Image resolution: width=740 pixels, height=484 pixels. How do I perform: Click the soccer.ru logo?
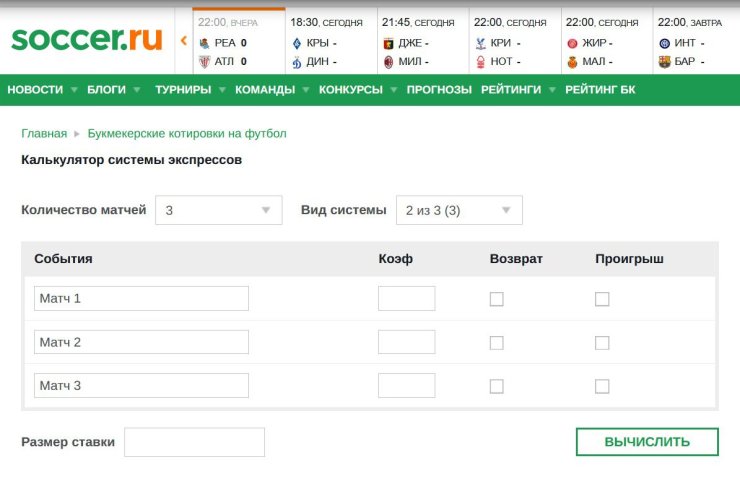click(86, 38)
